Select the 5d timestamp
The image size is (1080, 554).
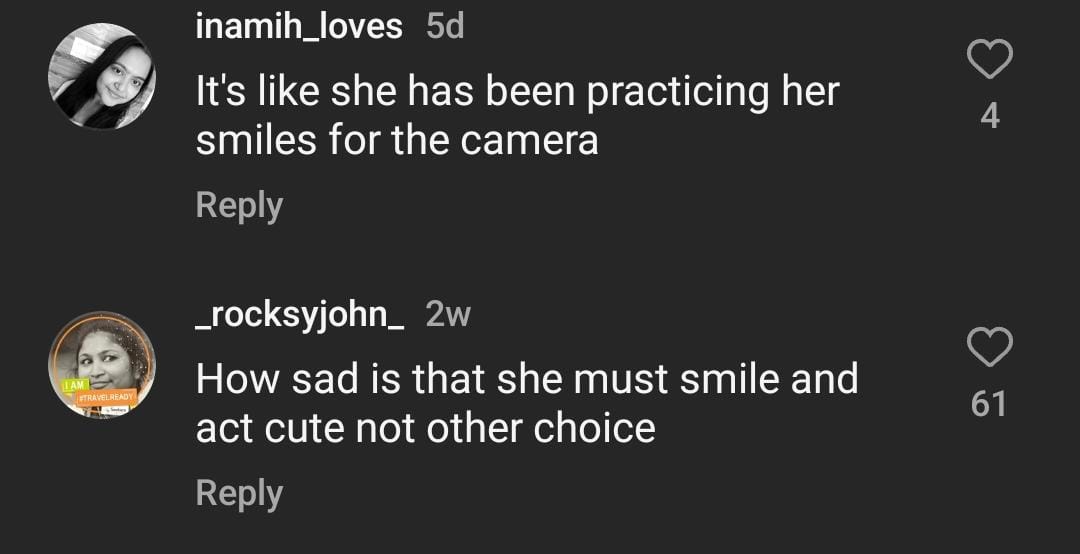click(x=445, y=27)
